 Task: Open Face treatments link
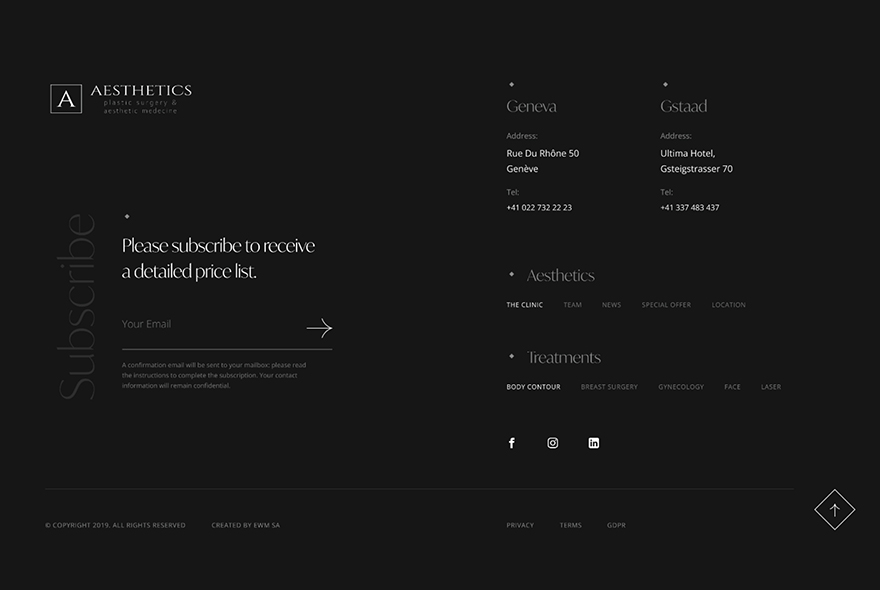click(732, 387)
